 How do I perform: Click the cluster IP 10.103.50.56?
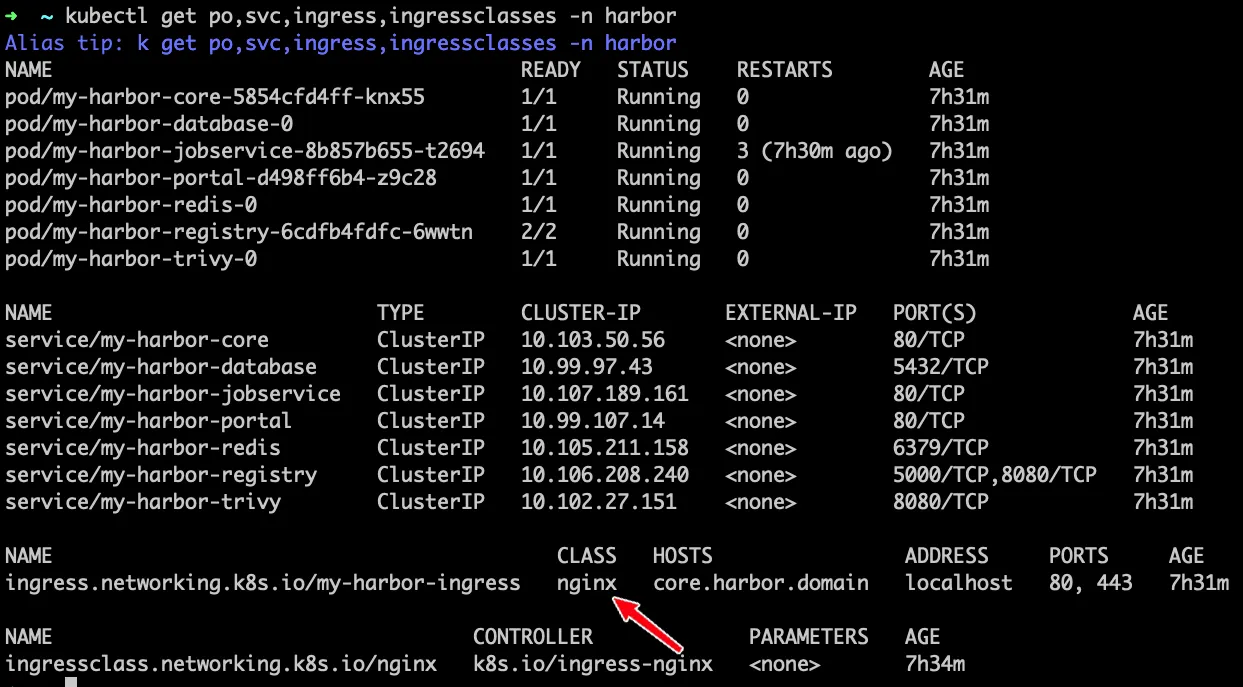pyautogui.click(x=592, y=340)
